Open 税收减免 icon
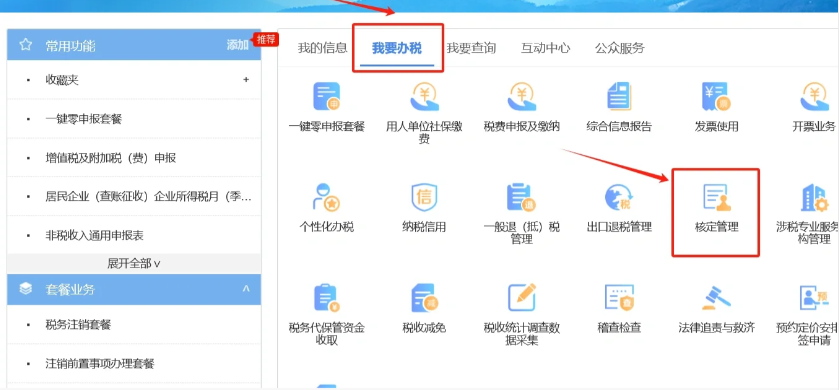This screenshot has height=390, width=839. (424, 297)
